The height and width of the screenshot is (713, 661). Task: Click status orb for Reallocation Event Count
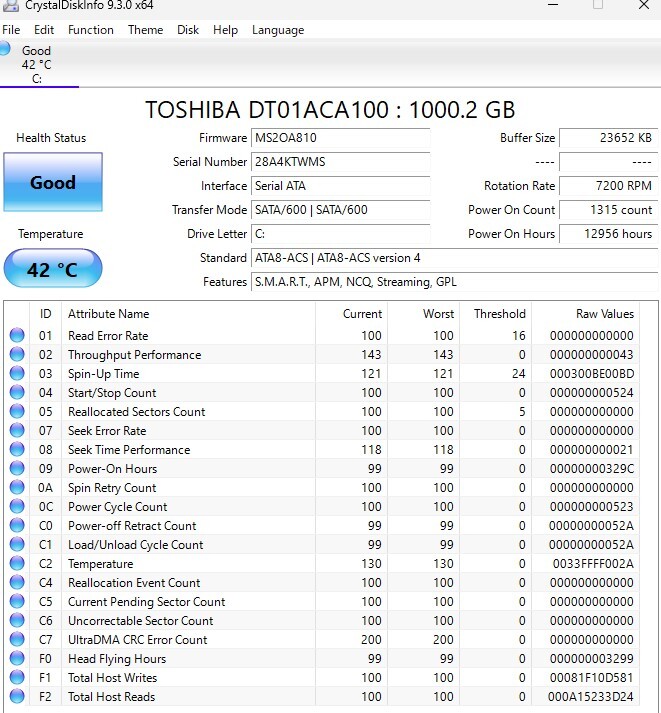(x=17, y=582)
